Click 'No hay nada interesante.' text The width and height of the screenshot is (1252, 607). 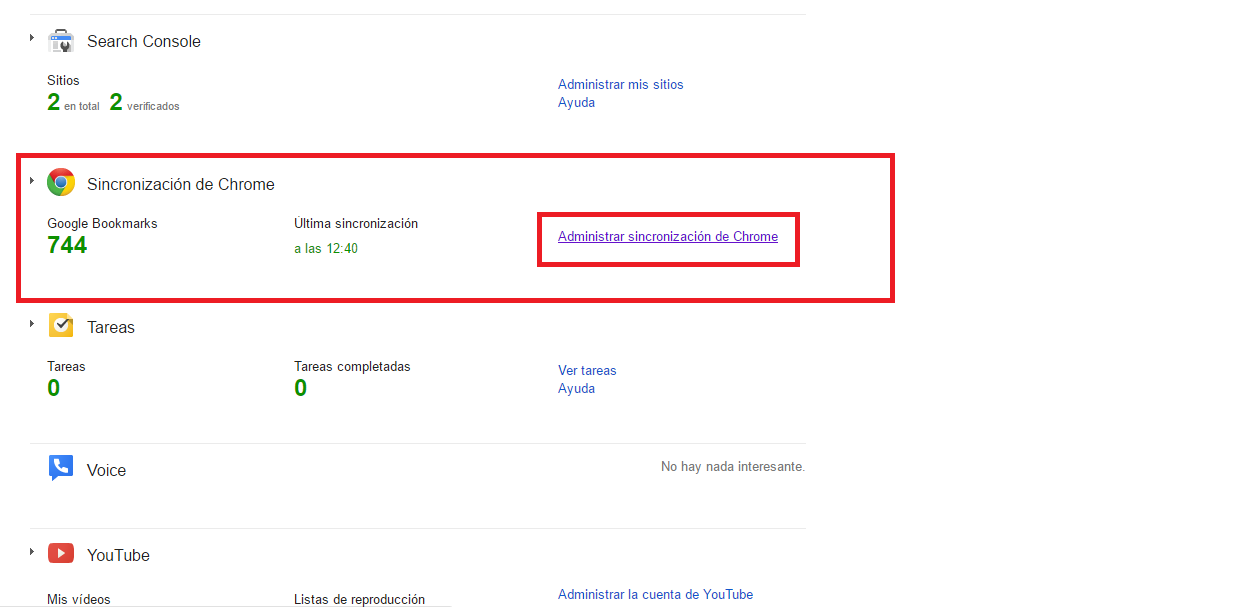(x=733, y=467)
